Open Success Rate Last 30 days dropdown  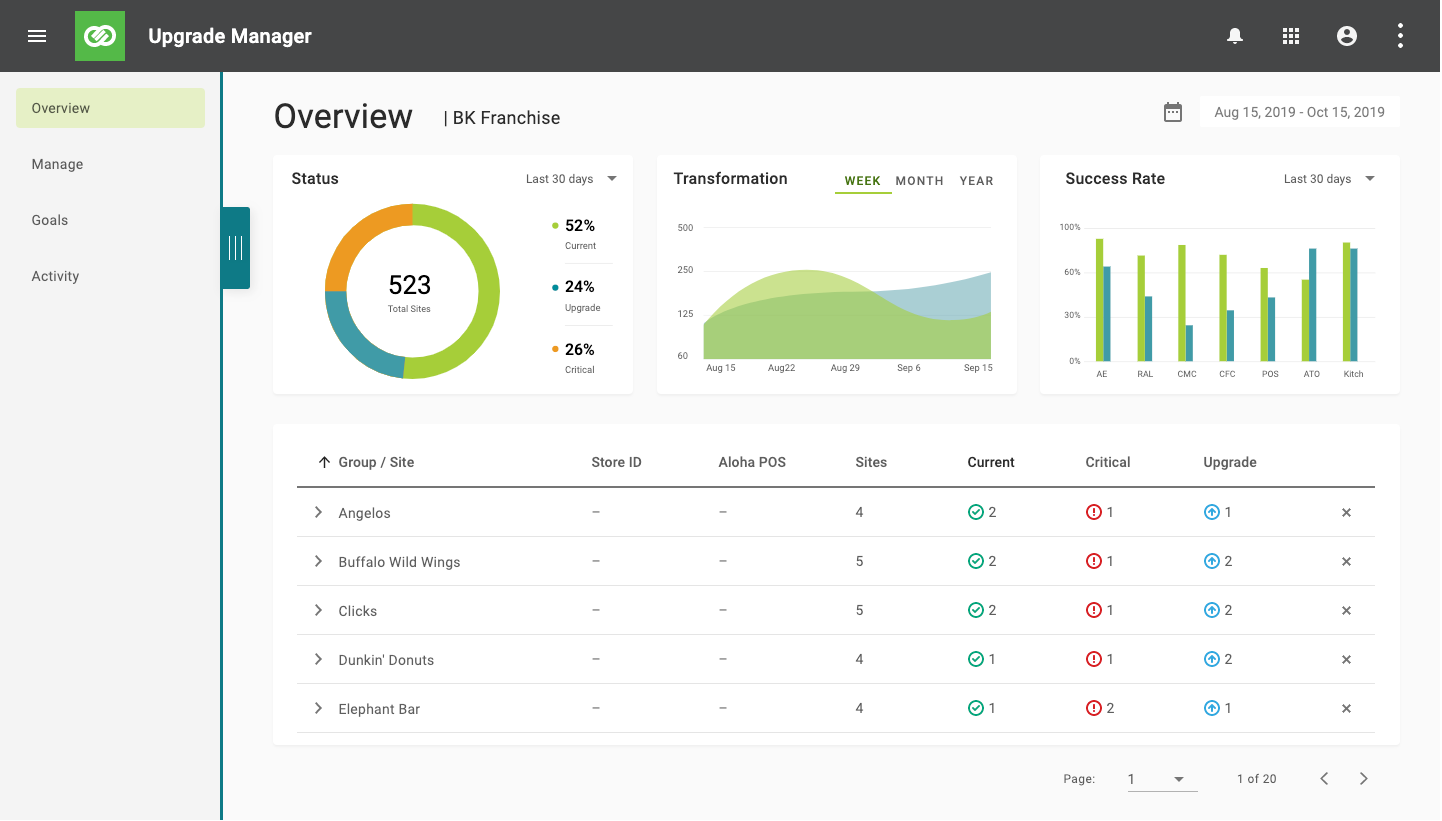(x=1330, y=179)
